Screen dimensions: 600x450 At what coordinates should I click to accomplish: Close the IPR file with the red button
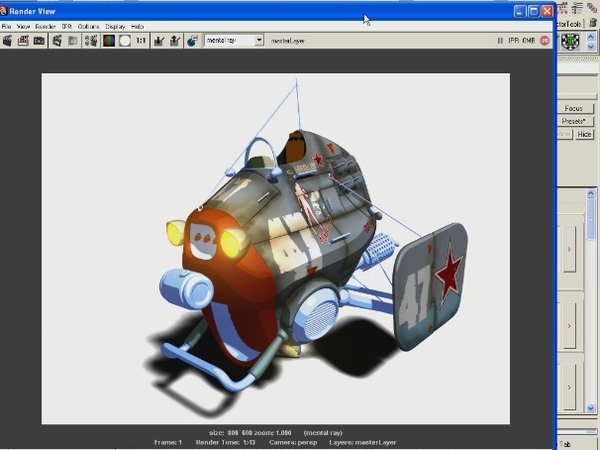click(545, 41)
